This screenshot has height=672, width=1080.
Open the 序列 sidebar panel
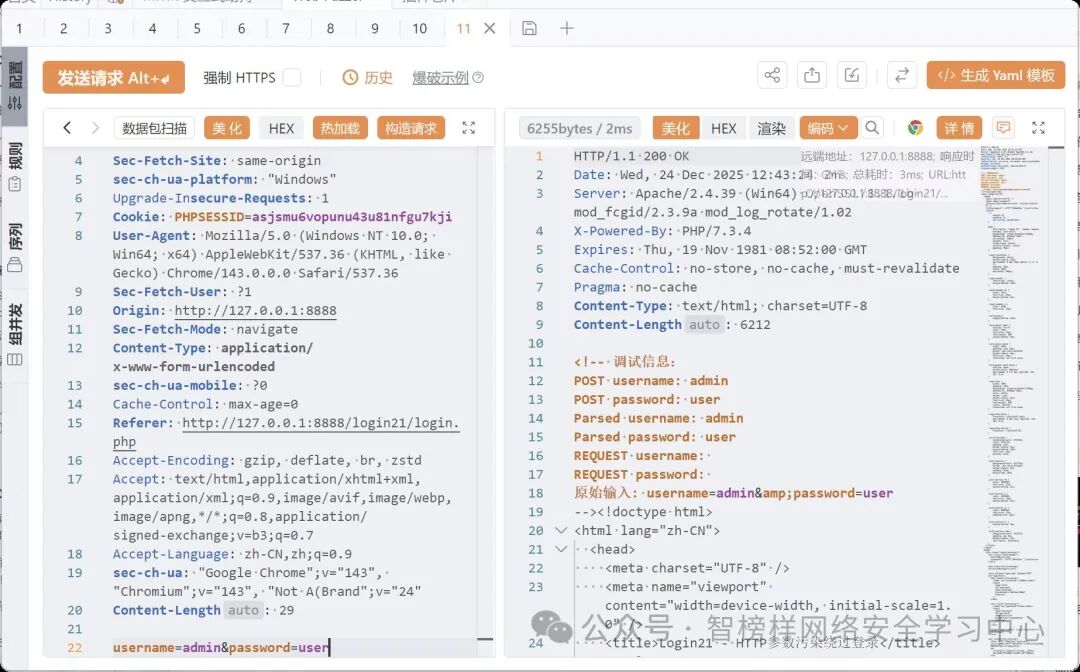tap(15, 247)
